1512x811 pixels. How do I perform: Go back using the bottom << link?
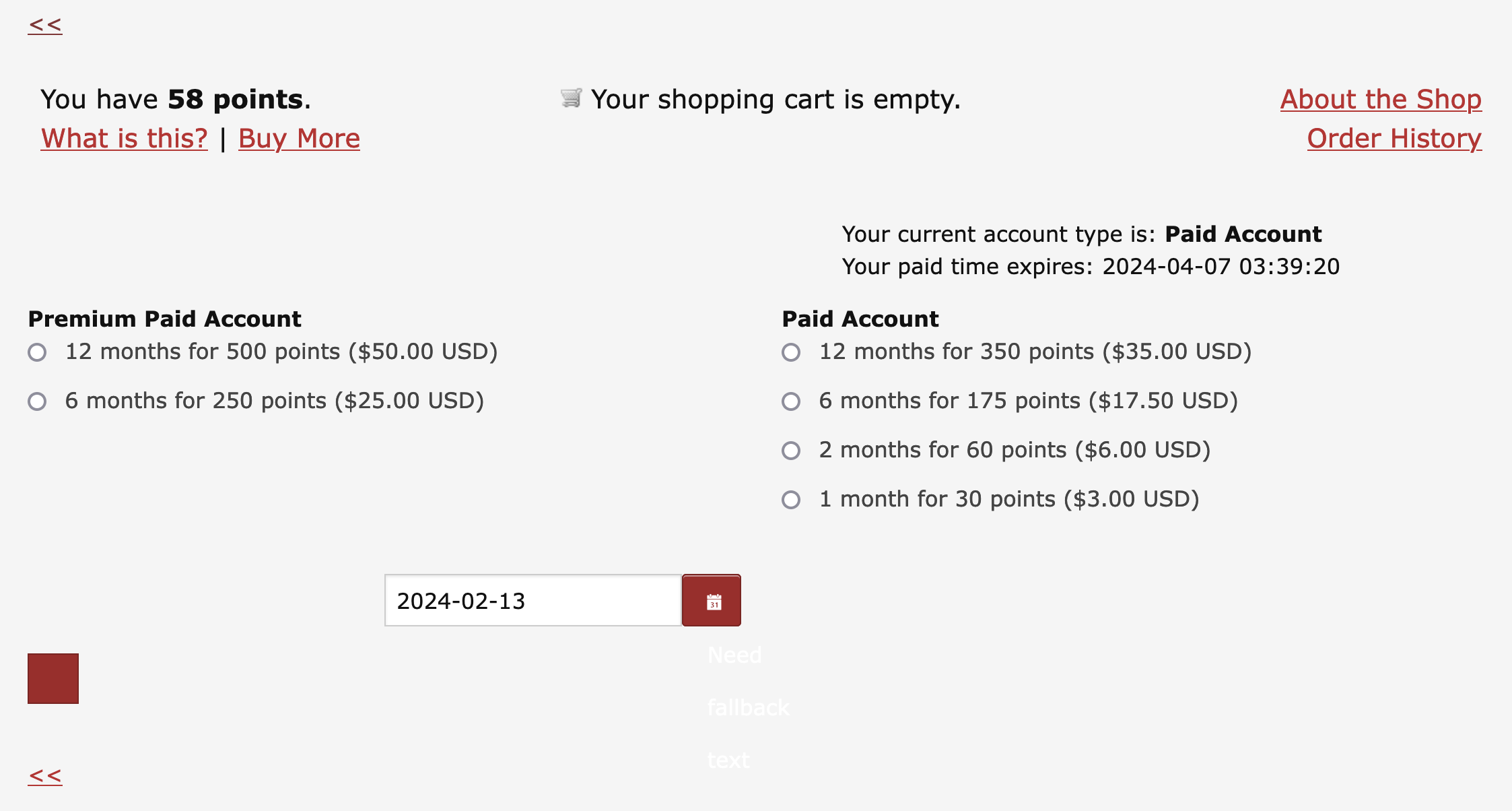pos(45,776)
